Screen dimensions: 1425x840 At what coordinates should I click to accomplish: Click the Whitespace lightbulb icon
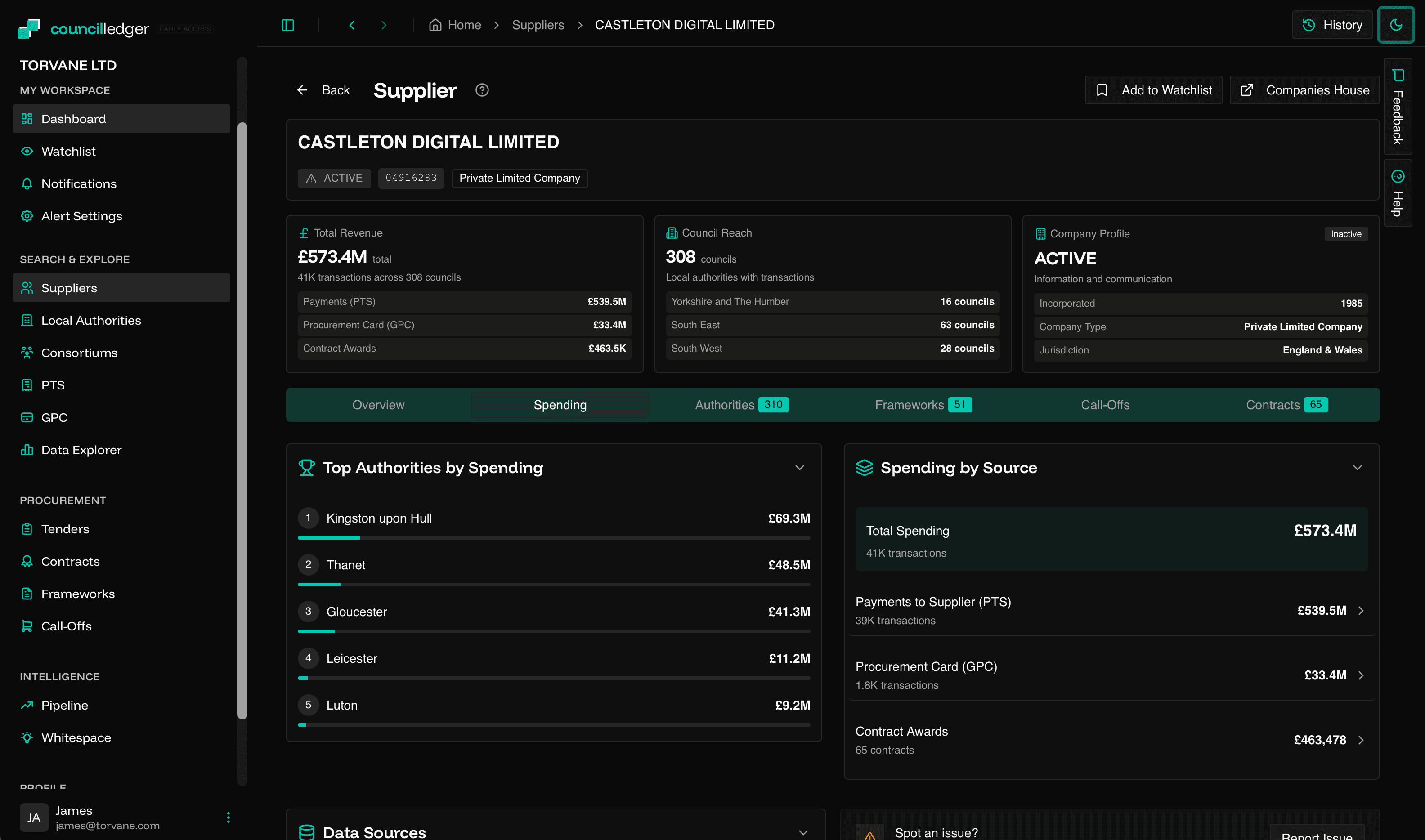click(x=27, y=737)
